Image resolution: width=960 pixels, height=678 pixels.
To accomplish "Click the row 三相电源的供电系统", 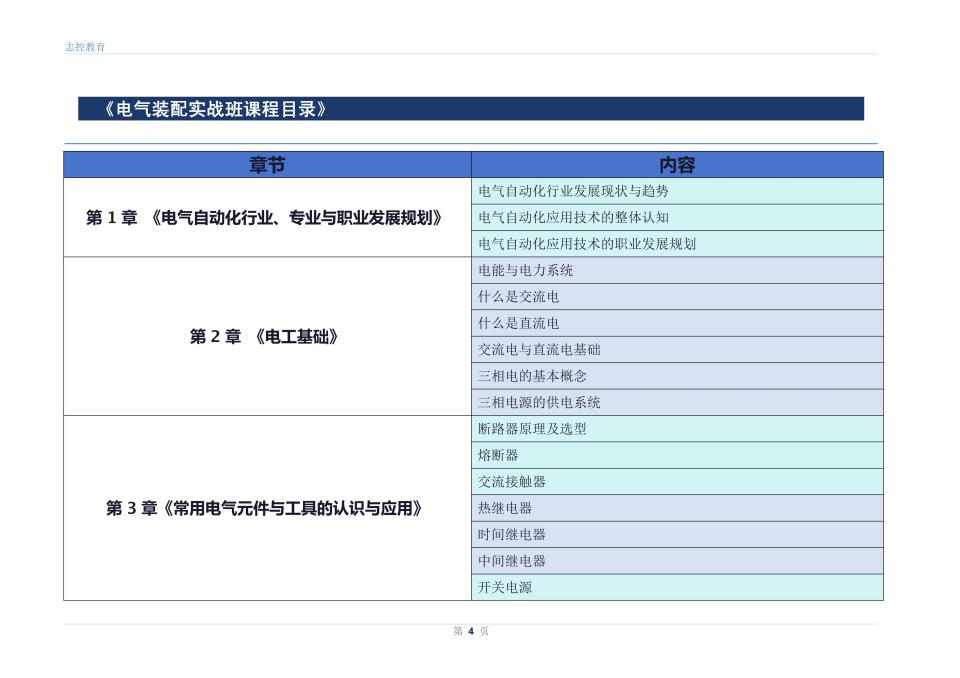I will tap(677, 402).
